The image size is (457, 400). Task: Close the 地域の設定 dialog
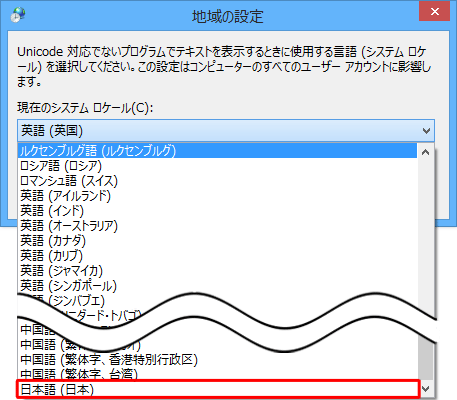435,11
